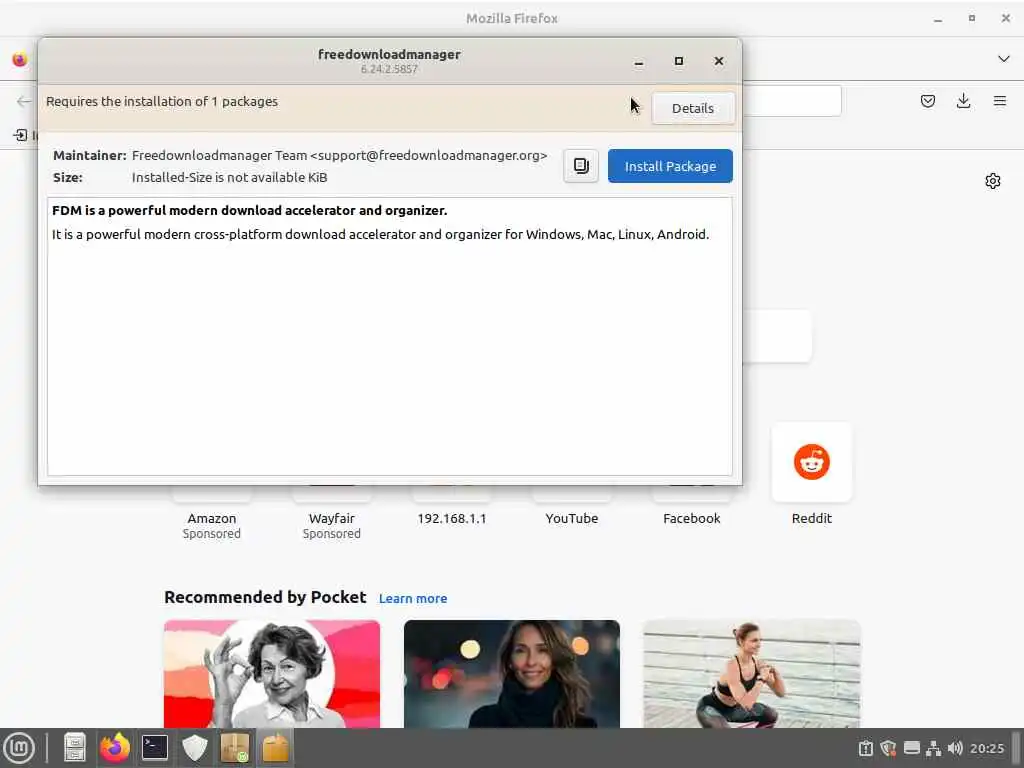Open the clipboard notification tray icon
This screenshot has height=768, width=1024.
coord(865,748)
